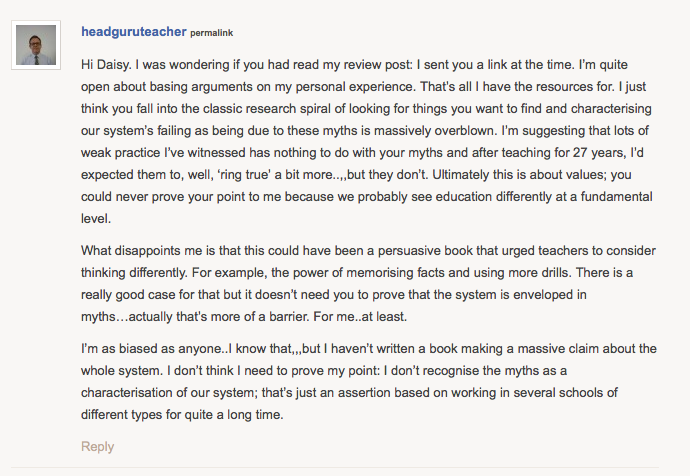The height and width of the screenshot is (476, 690).
Task: Click the quoted phrase 'ring true'
Action: [267, 175]
